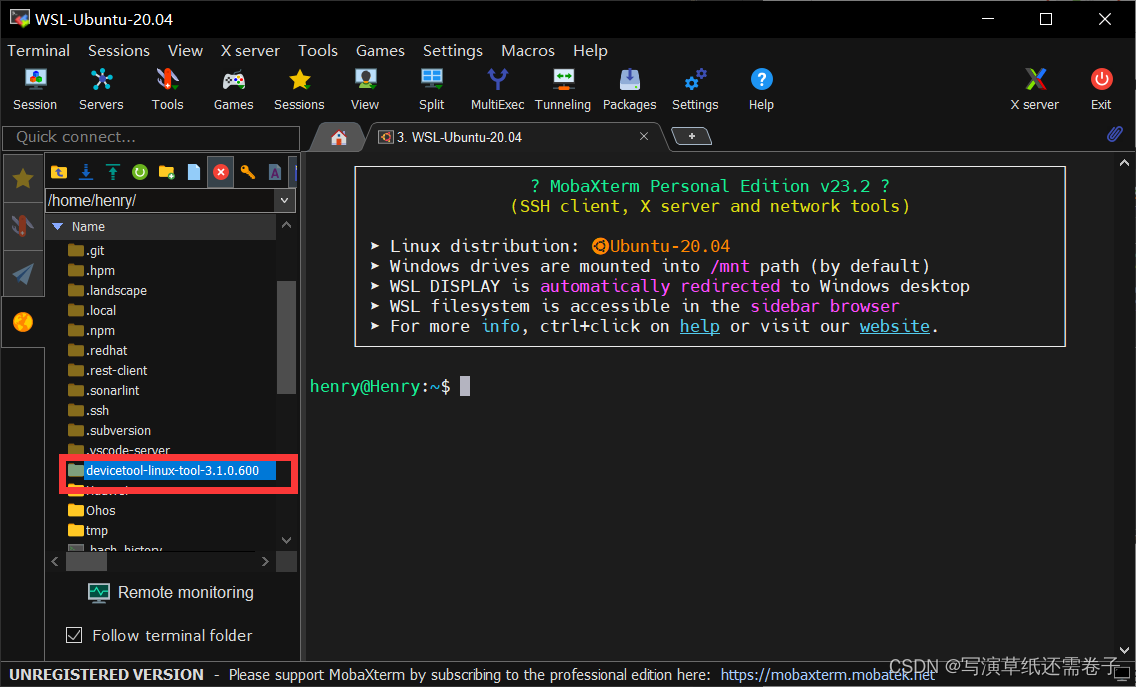
Task: Select the devicetool-linux-tool-3.1.0.600 folder
Action: coord(172,471)
